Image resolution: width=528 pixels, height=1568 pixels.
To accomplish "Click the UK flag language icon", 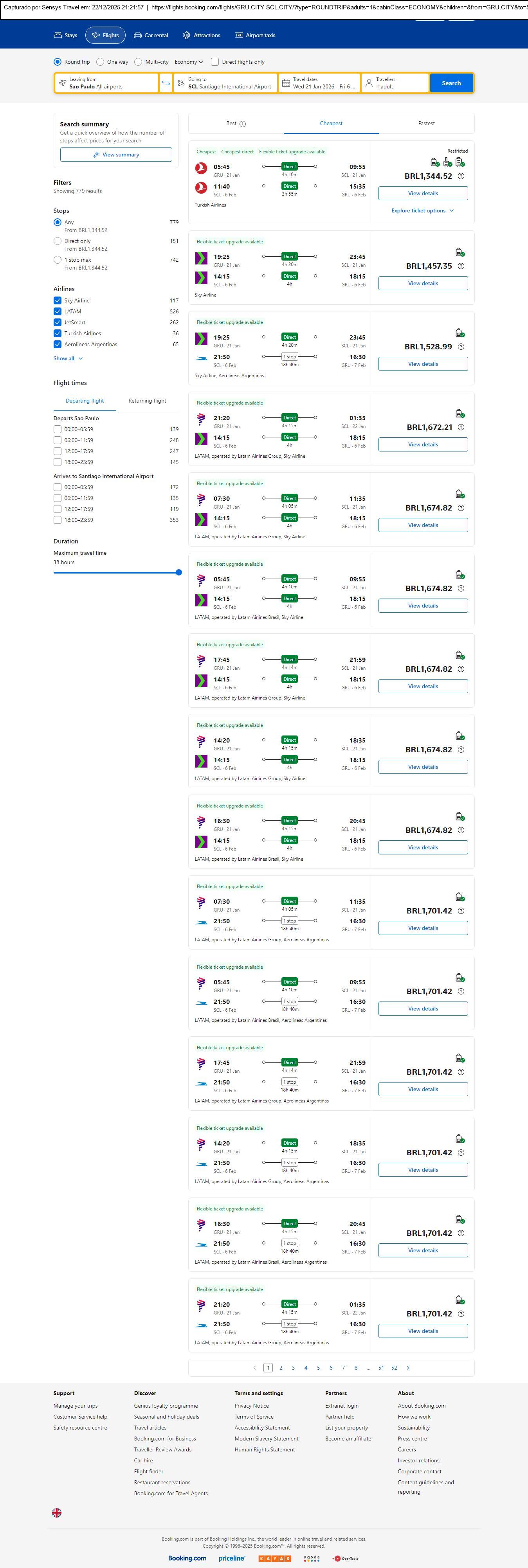I will click(x=57, y=1512).
